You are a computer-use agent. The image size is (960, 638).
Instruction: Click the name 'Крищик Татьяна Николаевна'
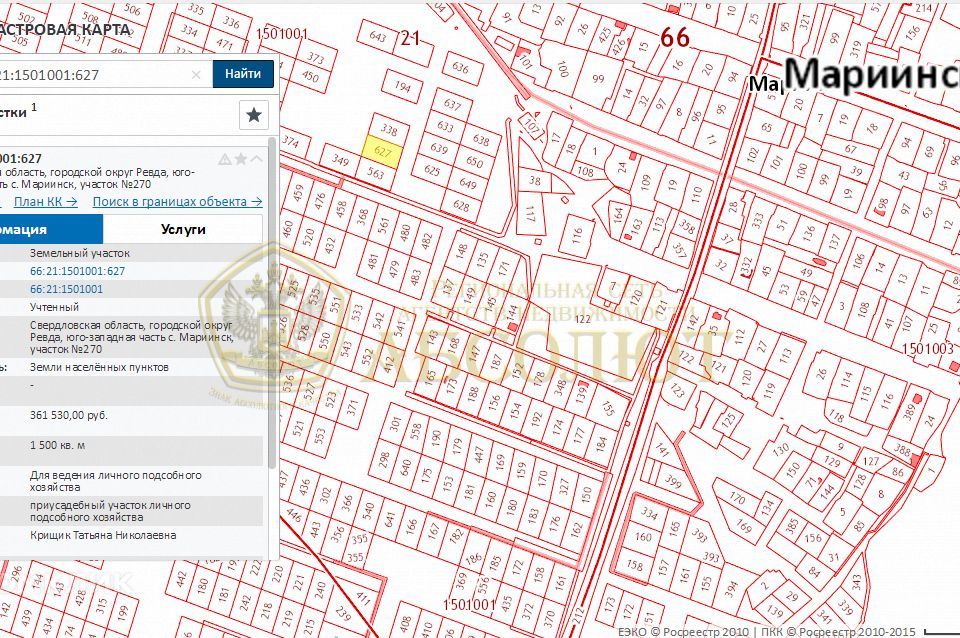coord(103,535)
